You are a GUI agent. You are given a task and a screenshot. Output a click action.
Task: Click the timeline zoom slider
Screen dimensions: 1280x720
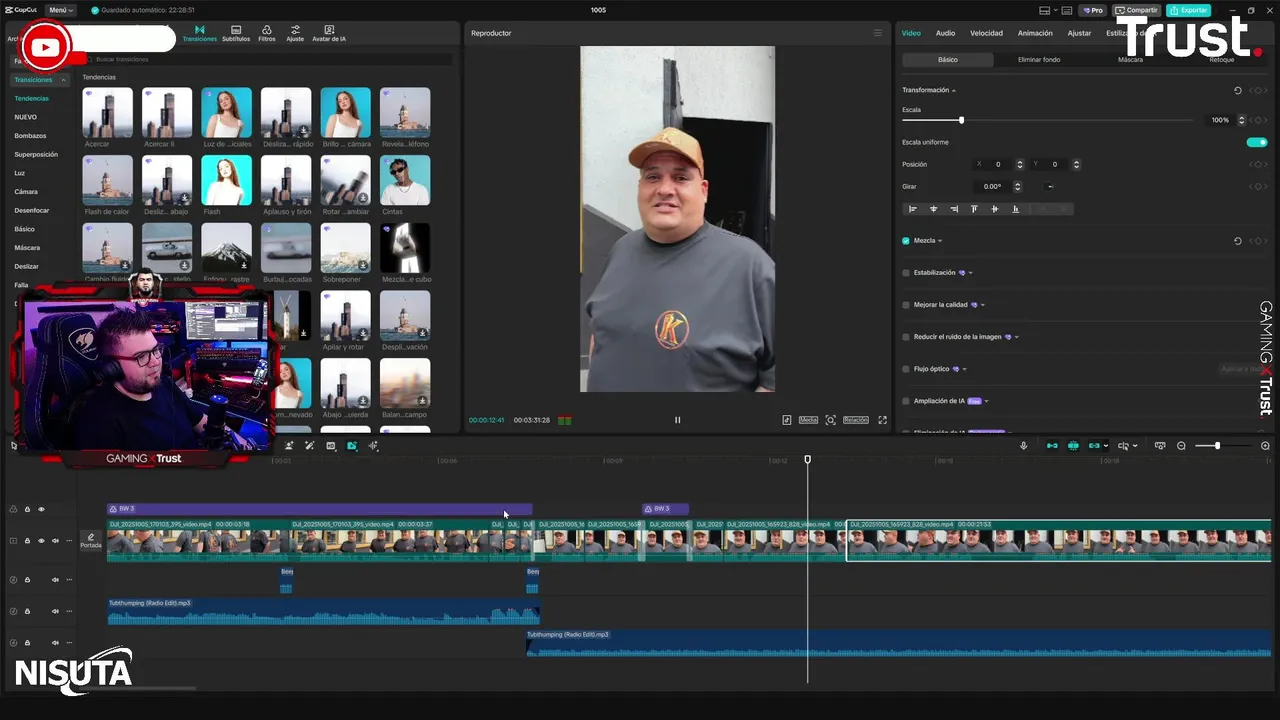point(1217,446)
